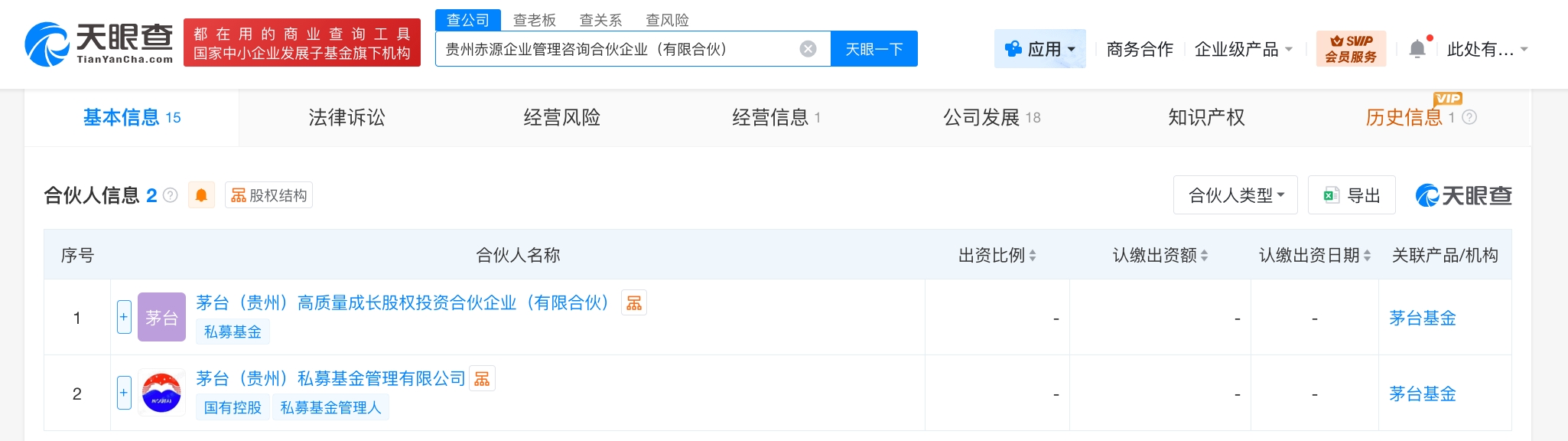Click the orange alert bell beside 合伙人信息
1568x441 pixels.
(201, 195)
